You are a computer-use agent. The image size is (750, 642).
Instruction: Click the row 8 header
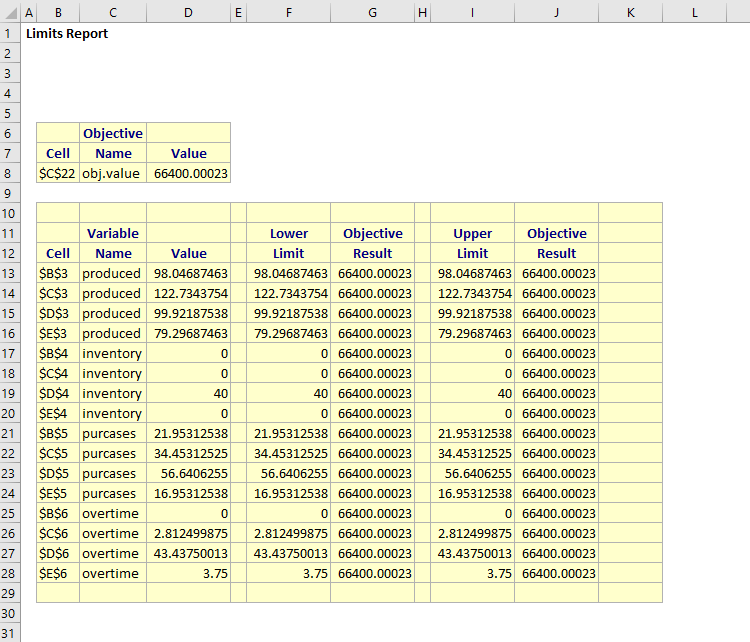pyautogui.click(x=9, y=173)
